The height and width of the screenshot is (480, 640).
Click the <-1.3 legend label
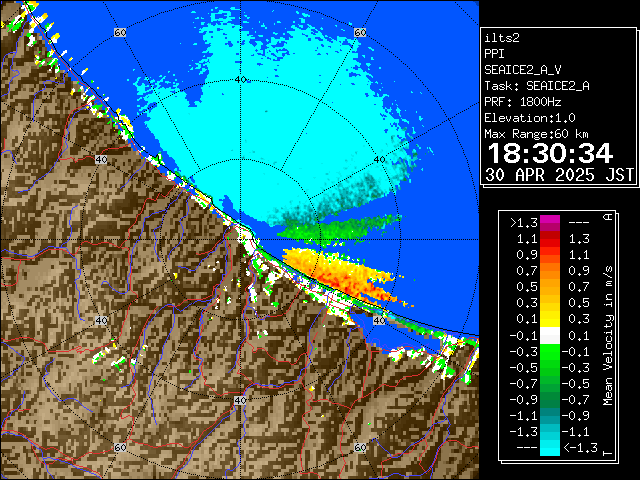click(x=580, y=448)
